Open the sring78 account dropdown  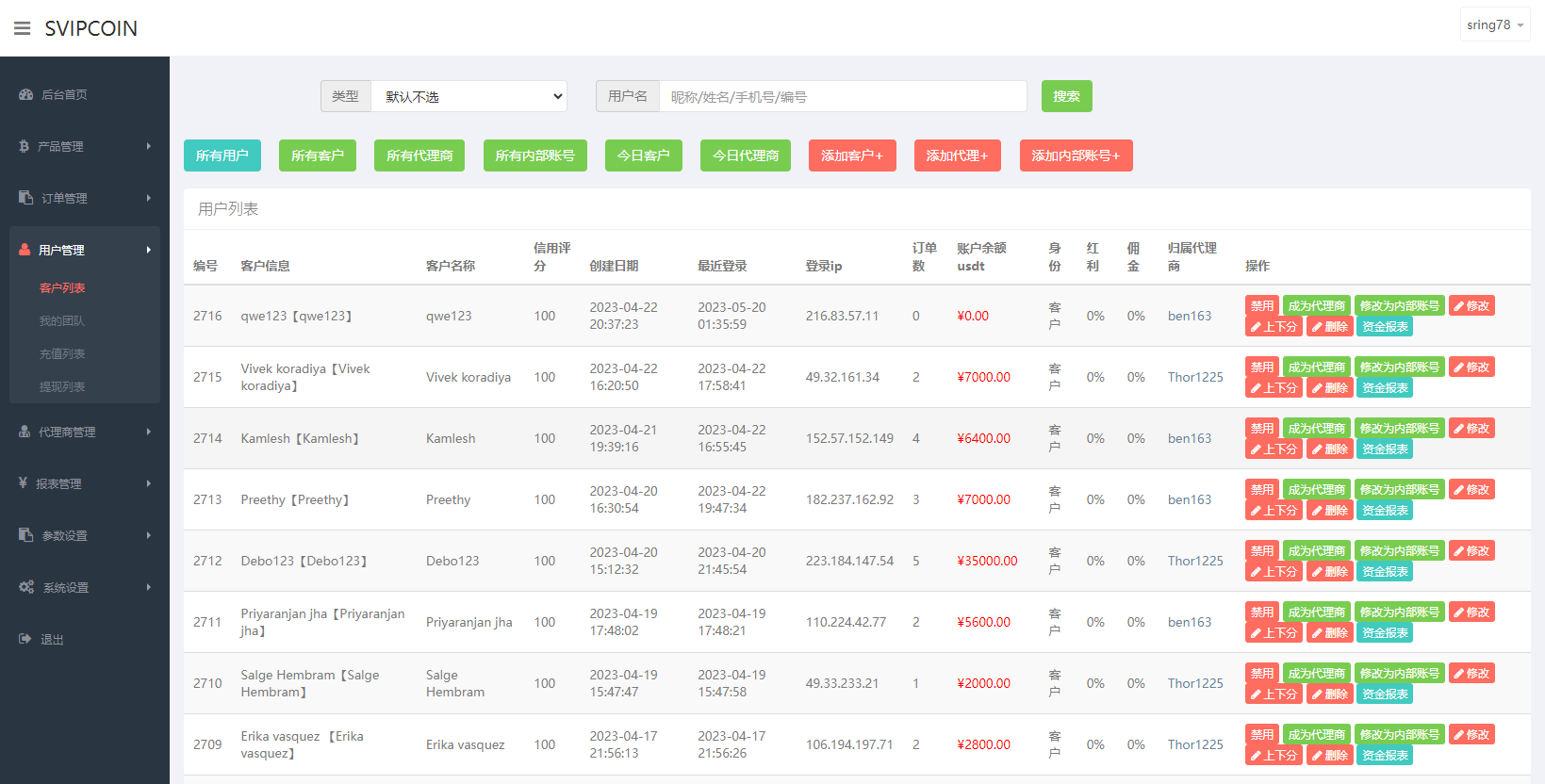(1494, 25)
